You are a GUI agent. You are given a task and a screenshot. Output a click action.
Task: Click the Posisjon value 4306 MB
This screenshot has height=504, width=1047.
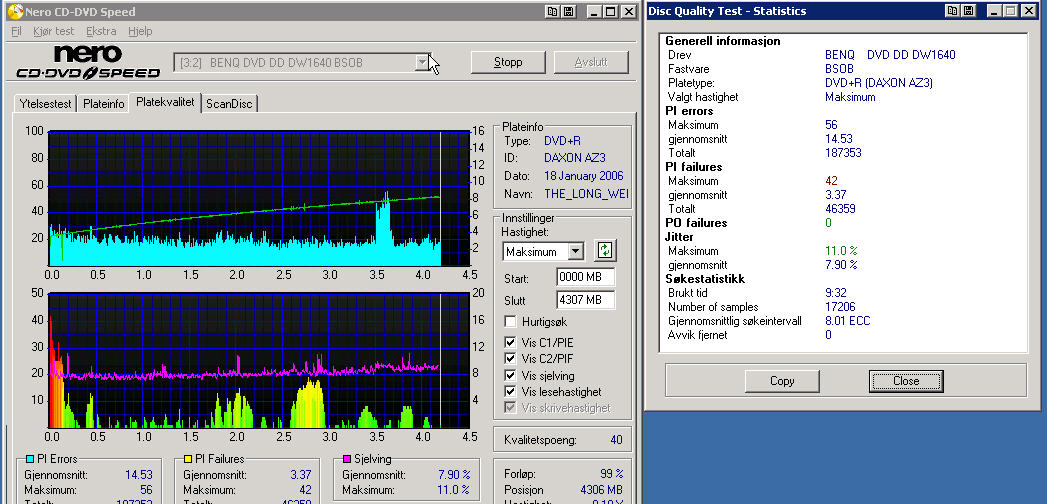602,489
